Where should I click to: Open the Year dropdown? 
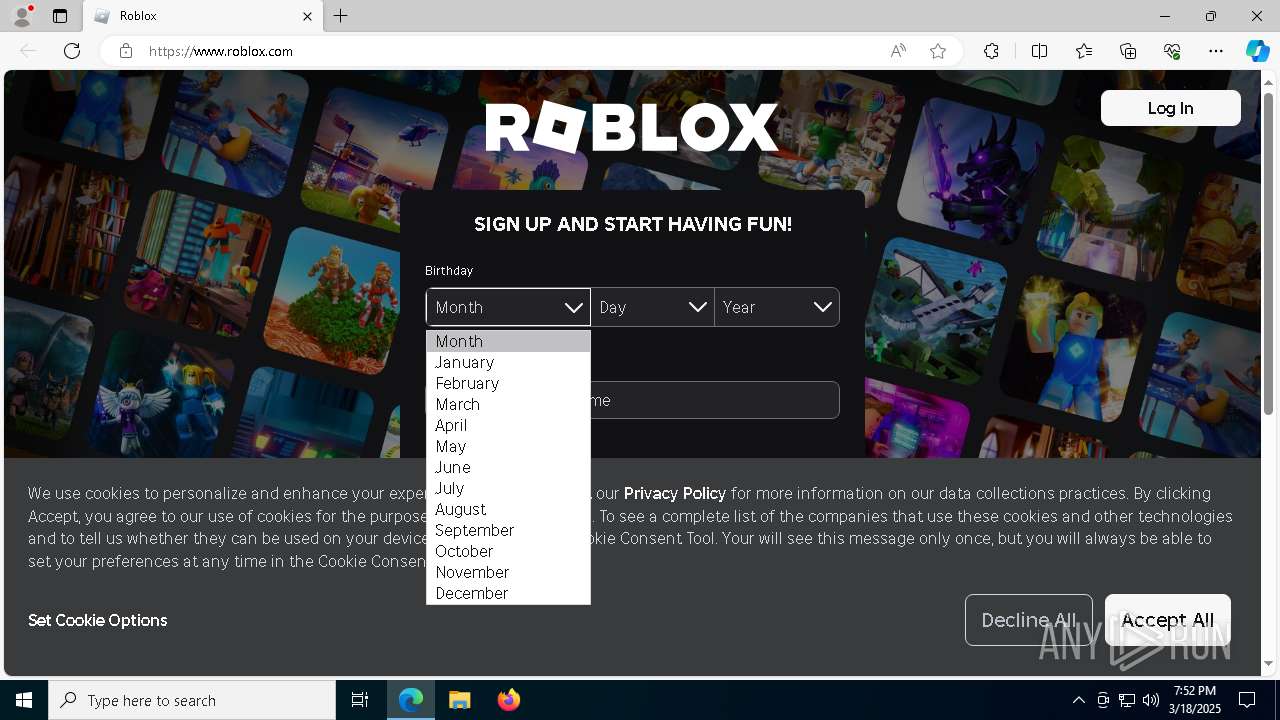pos(777,307)
